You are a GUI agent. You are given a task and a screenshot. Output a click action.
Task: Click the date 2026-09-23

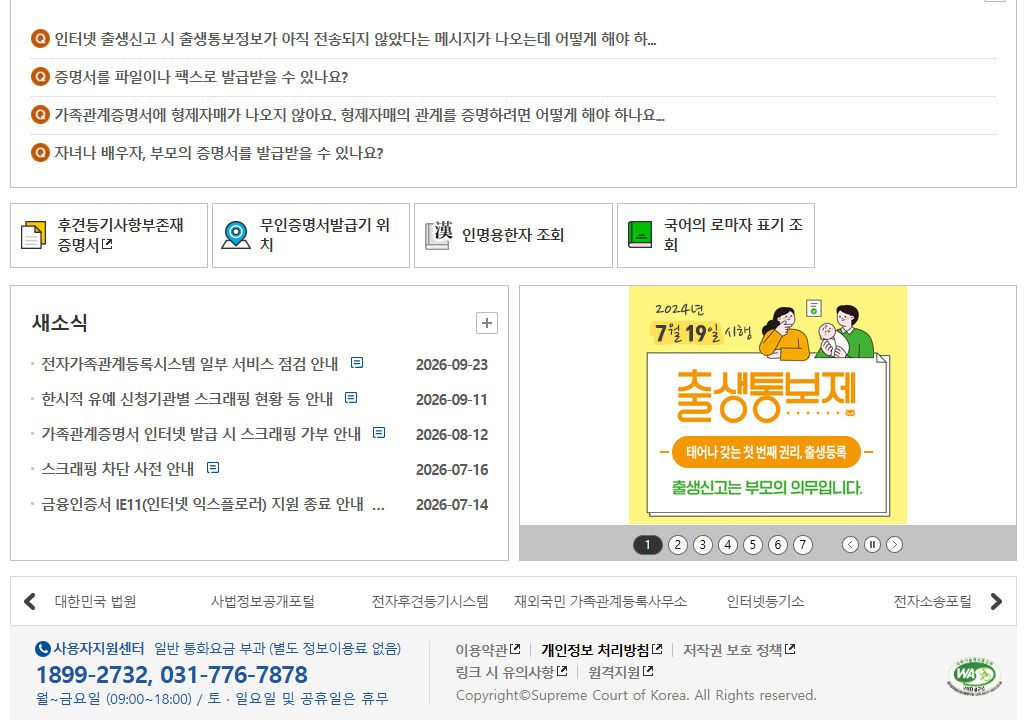pos(452,365)
